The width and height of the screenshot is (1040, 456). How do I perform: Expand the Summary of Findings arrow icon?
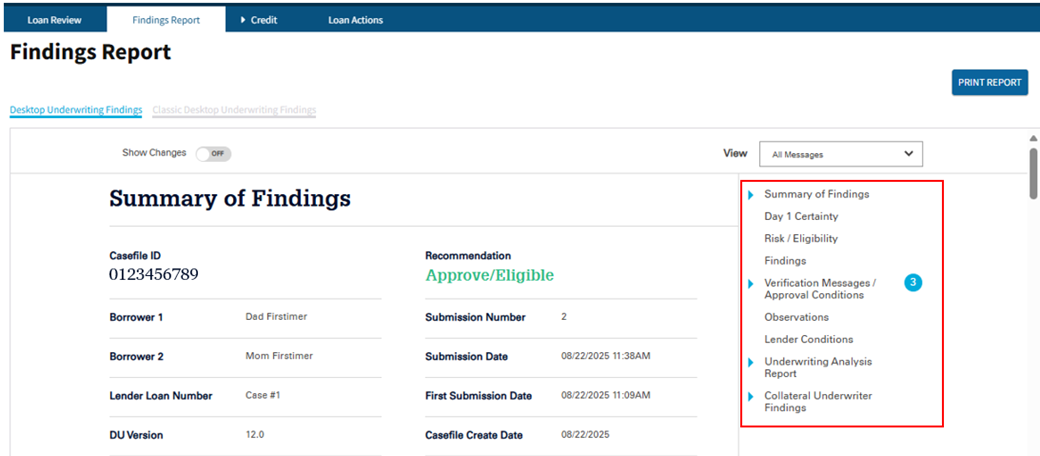click(x=751, y=194)
